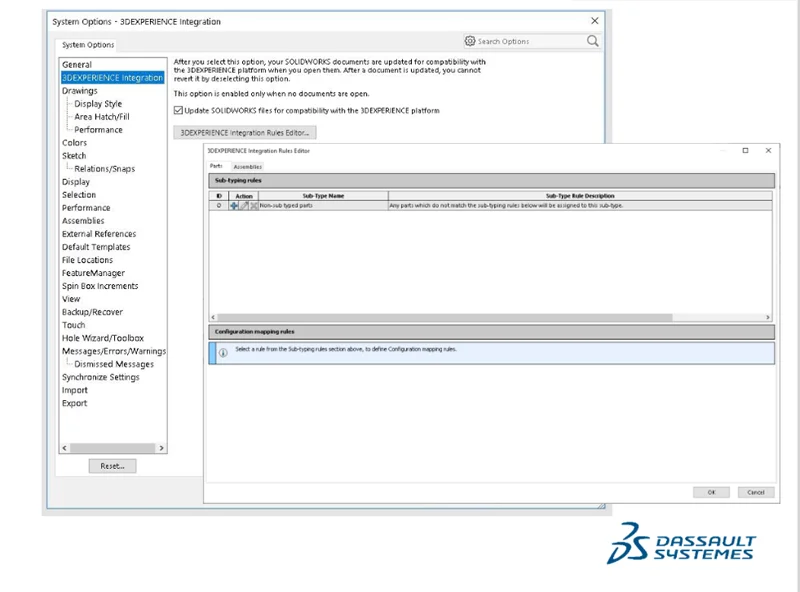This screenshot has width=800, height=592.
Task: Click the 'Any parts which do not match' description cell
Action: [x=580, y=206]
